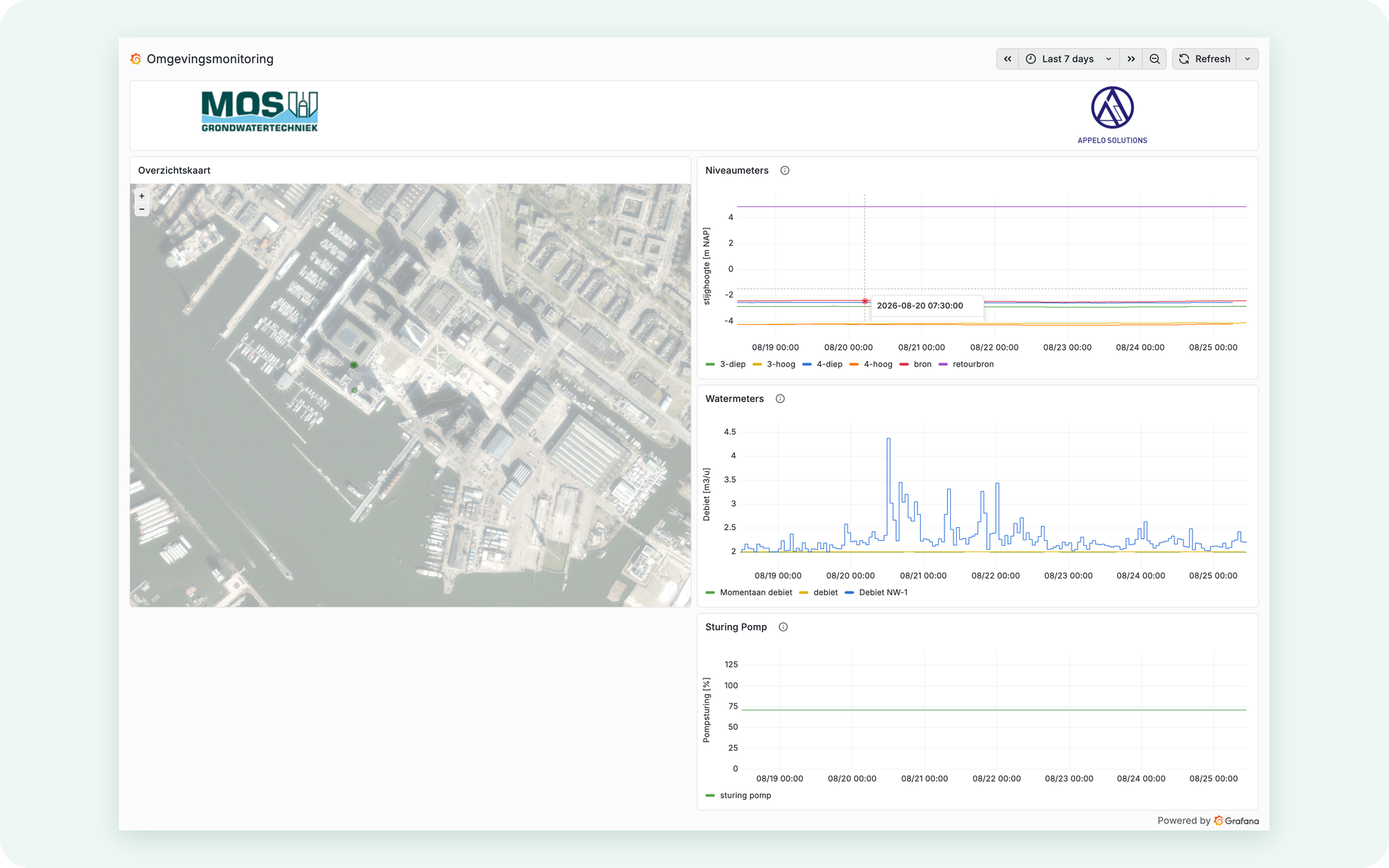The width and height of the screenshot is (1389, 868).
Task: Expand the refresh interval dropdown arrow
Action: (1248, 59)
